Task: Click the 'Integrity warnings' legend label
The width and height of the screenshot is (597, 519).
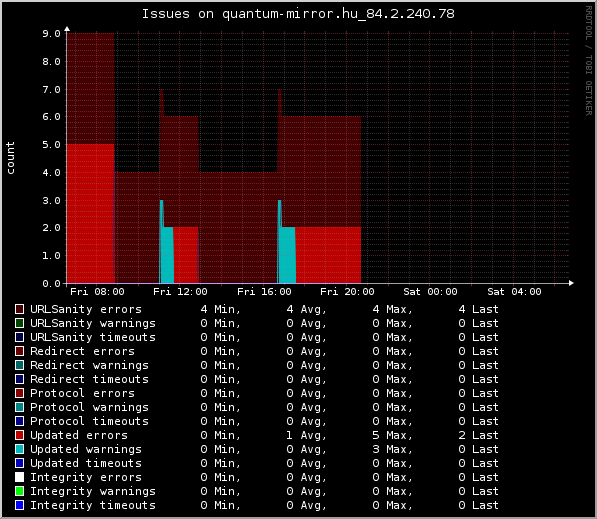Action: pyautogui.click(x=93, y=491)
